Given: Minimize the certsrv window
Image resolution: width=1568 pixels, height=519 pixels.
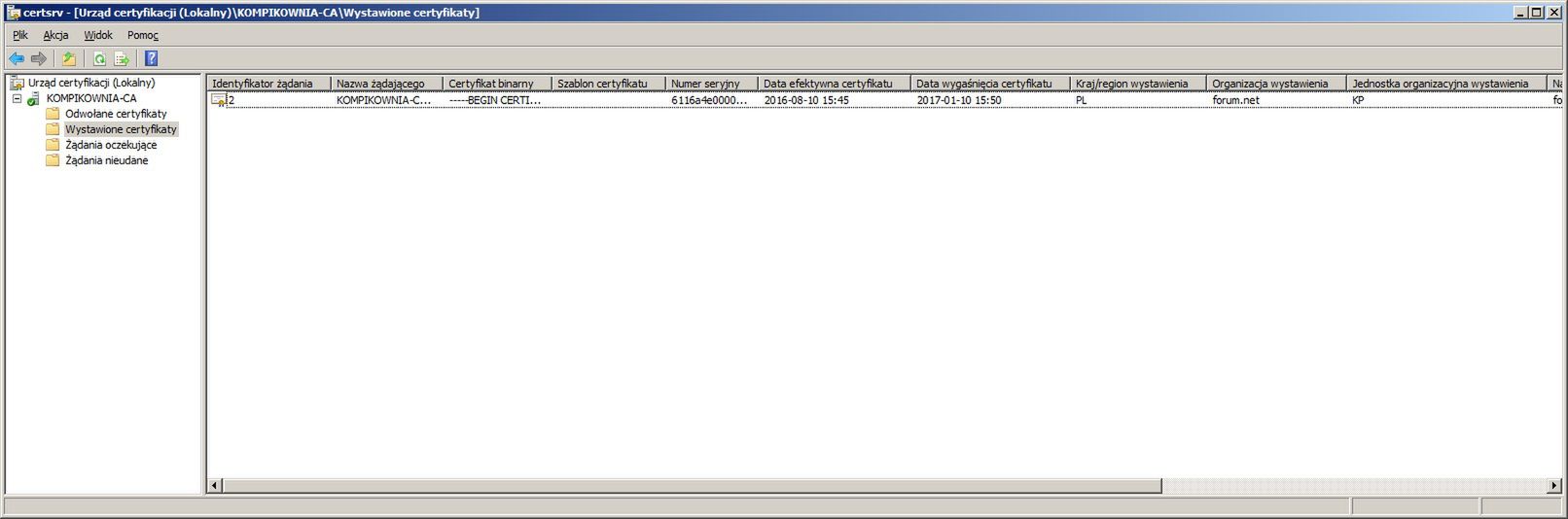Looking at the screenshot, I should pos(1521,13).
